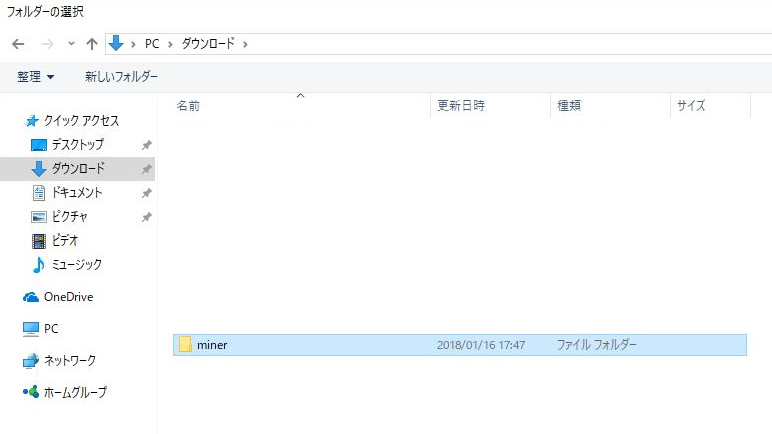Click the ドキュメント page icon
Viewport: 772px width, 434px height.
39,193
